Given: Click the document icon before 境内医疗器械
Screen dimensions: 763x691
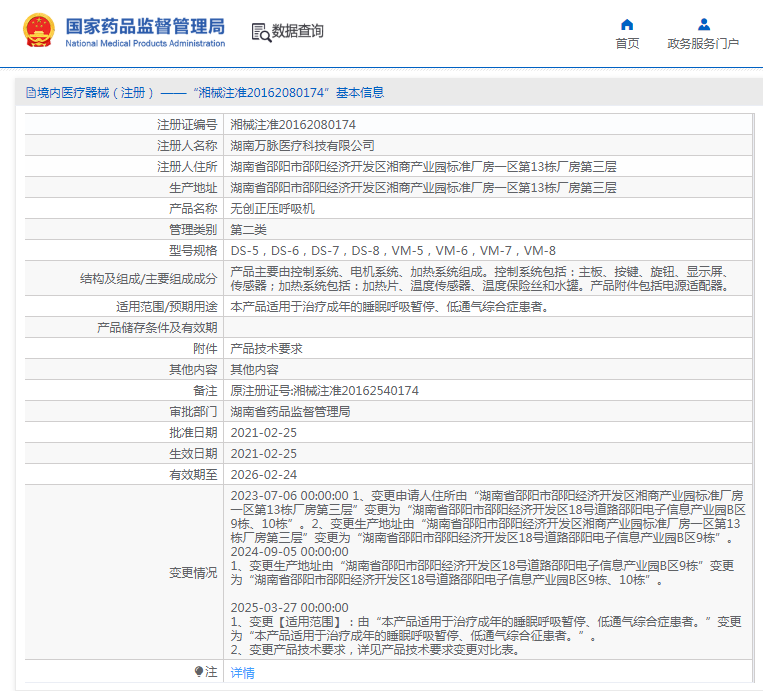Looking at the screenshot, I should pyautogui.click(x=29, y=93).
